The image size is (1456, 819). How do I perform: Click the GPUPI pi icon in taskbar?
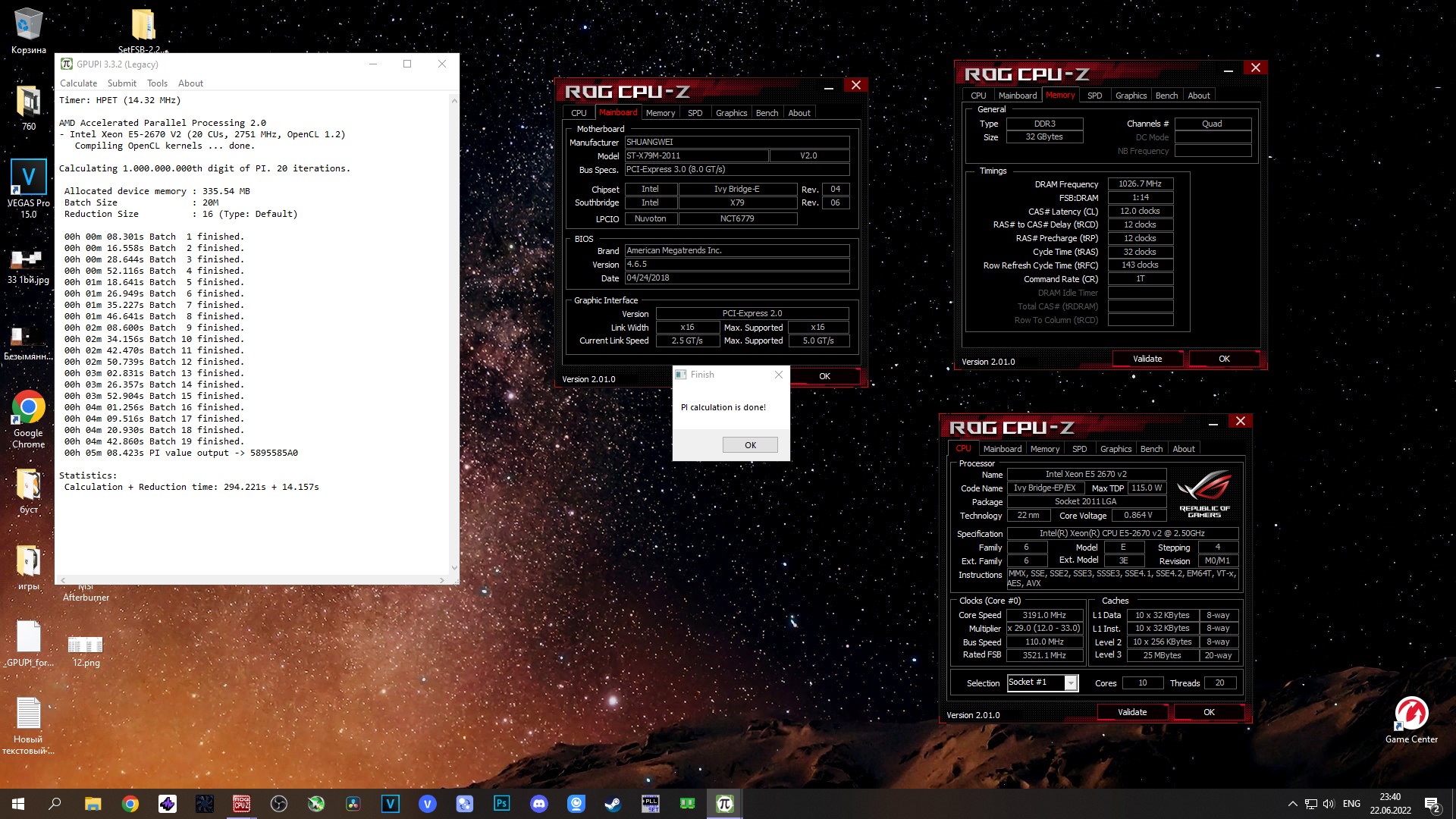(724, 804)
